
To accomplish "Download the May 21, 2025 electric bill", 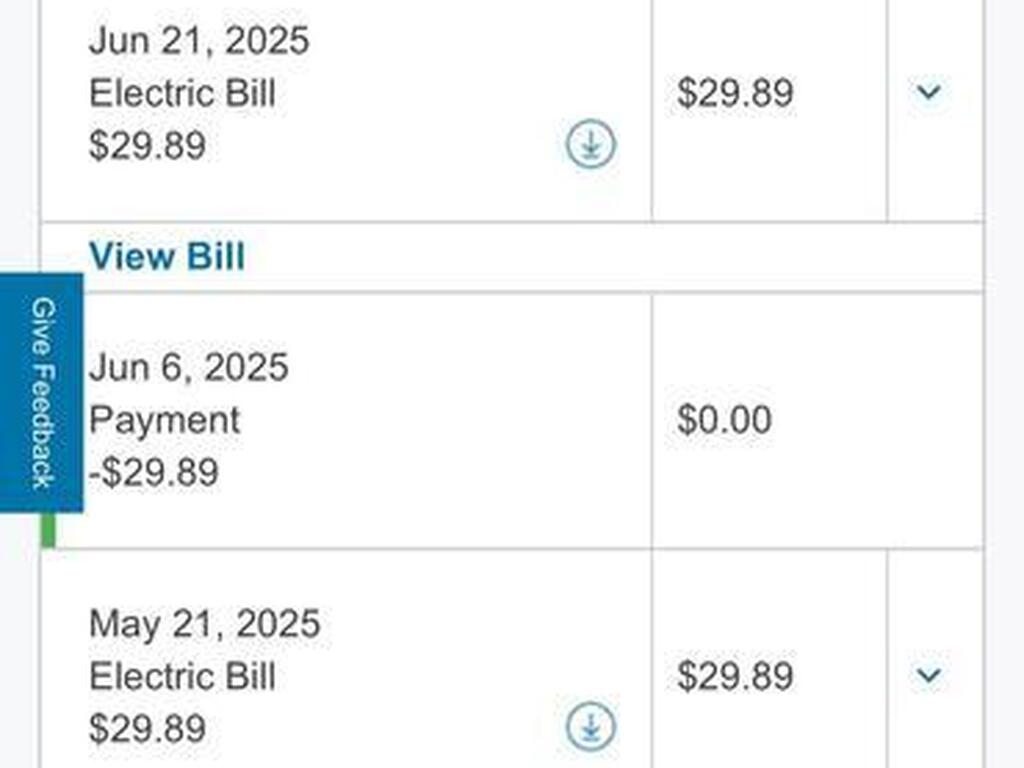I will (591, 727).
